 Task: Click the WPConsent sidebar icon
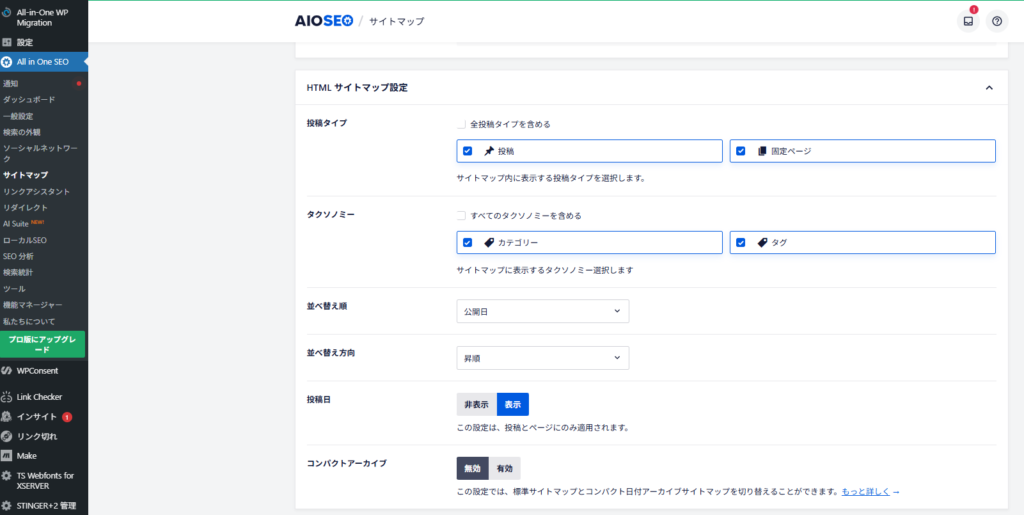pos(7,370)
